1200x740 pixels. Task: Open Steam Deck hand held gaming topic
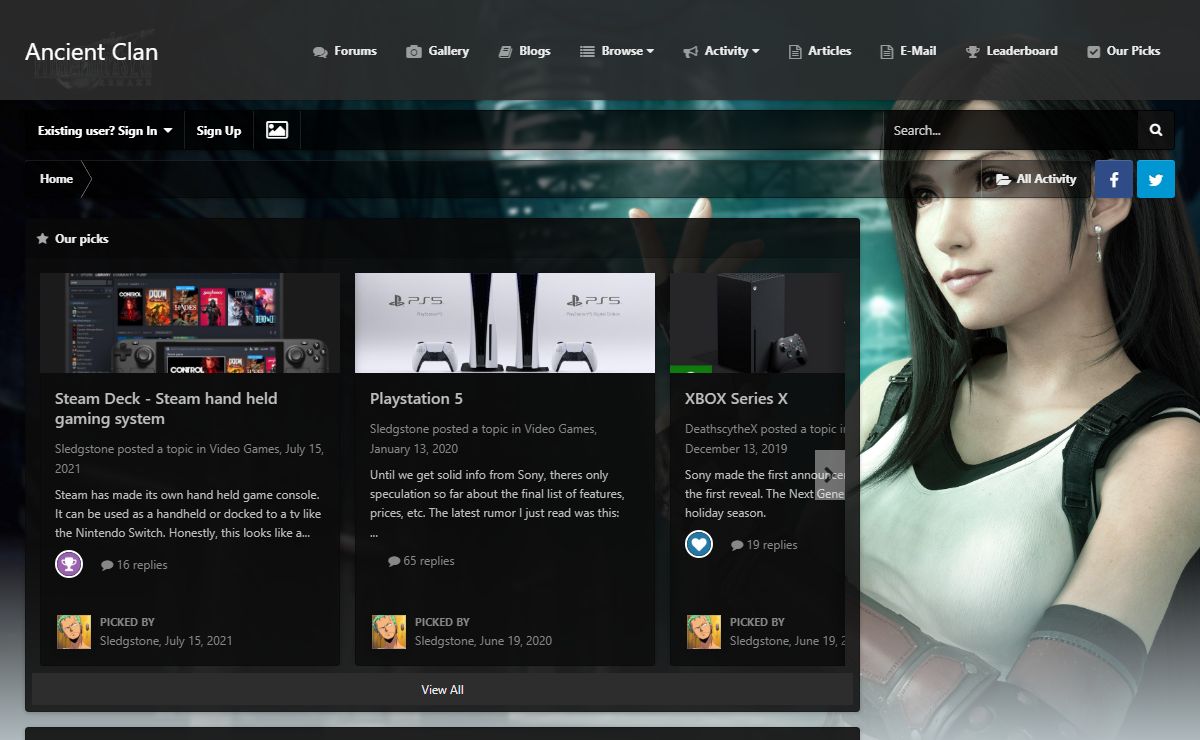point(166,409)
